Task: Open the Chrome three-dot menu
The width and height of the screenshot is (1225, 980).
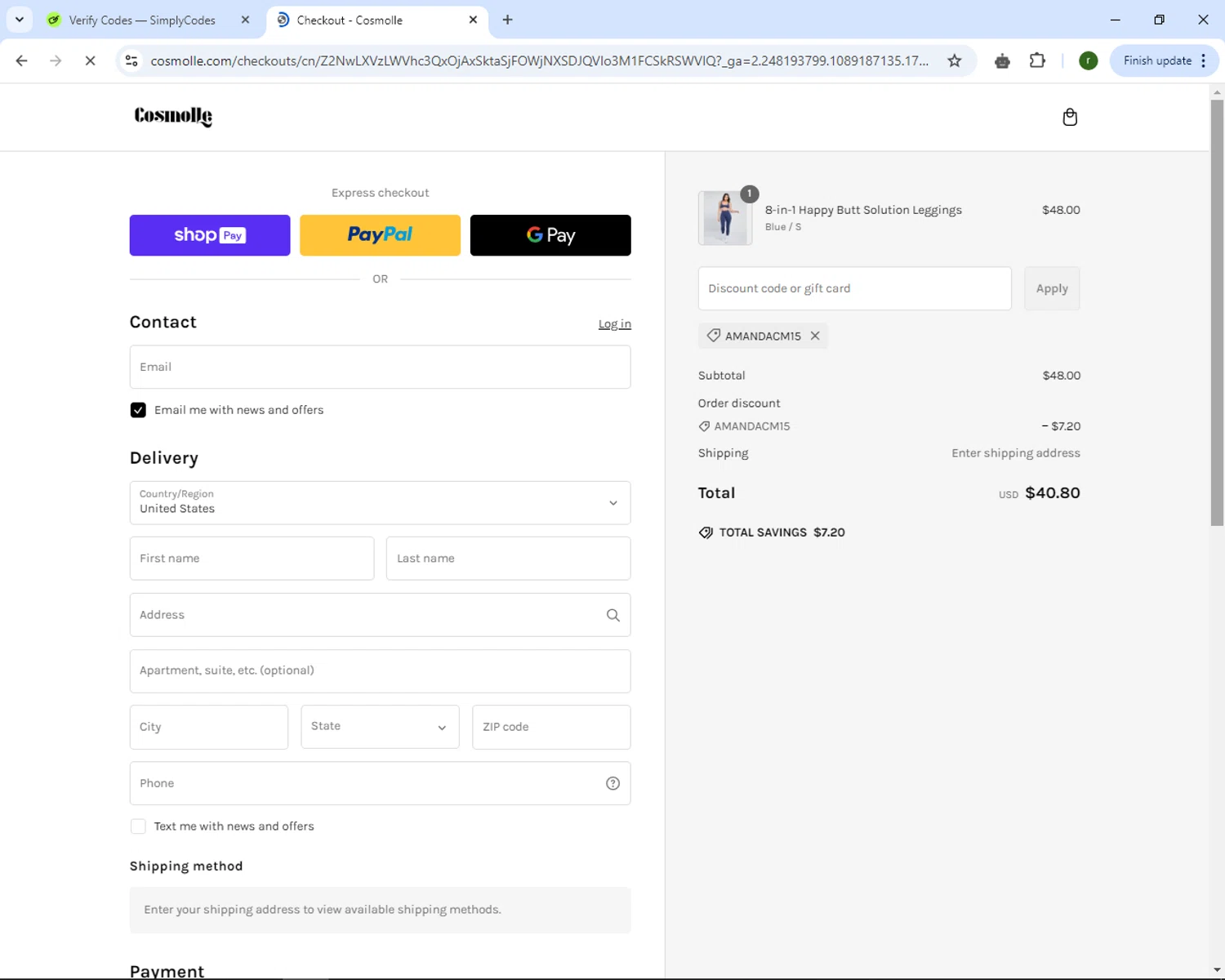Action: (1204, 60)
